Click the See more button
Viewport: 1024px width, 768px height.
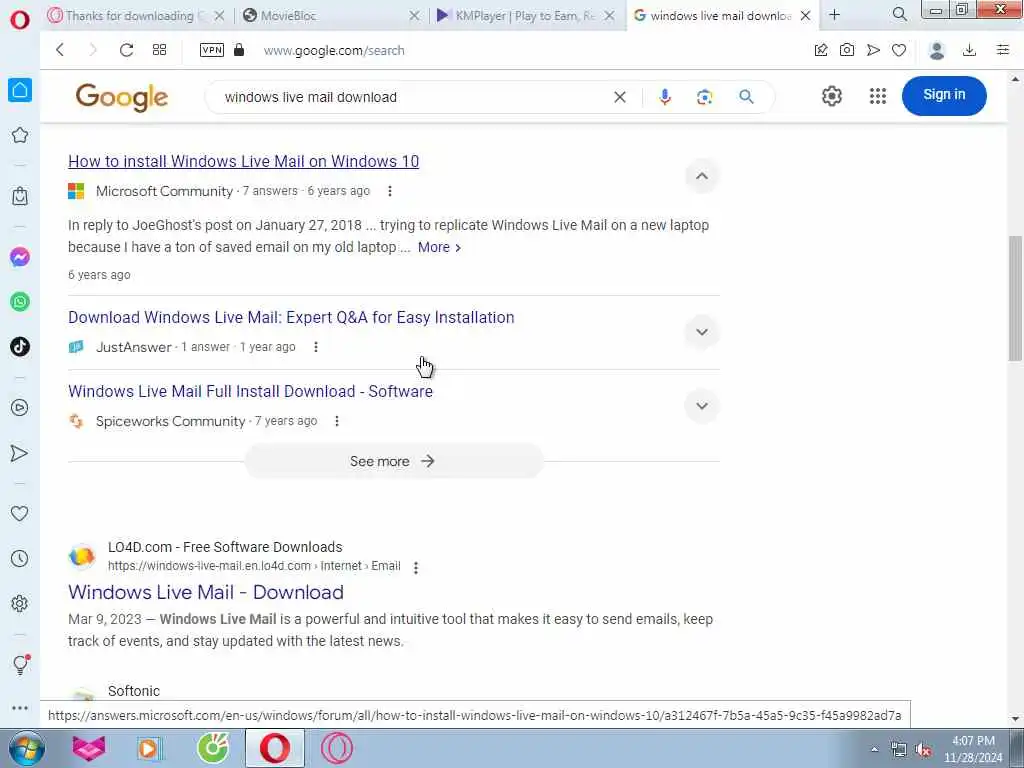(x=394, y=461)
